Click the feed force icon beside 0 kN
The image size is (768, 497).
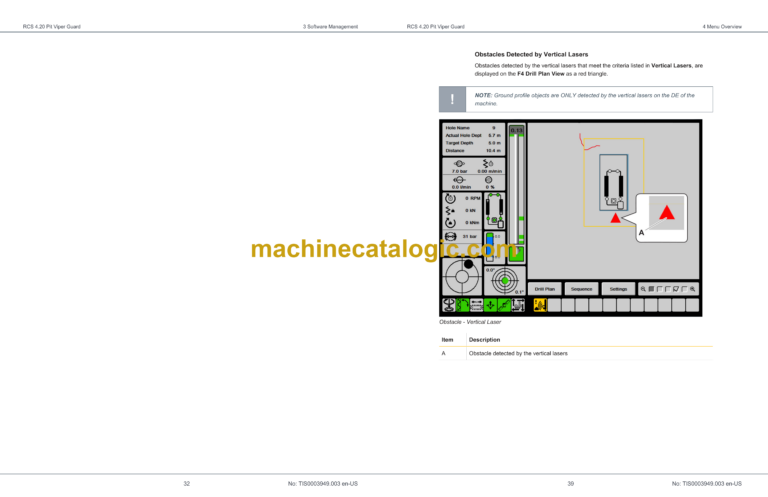click(x=450, y=211)
